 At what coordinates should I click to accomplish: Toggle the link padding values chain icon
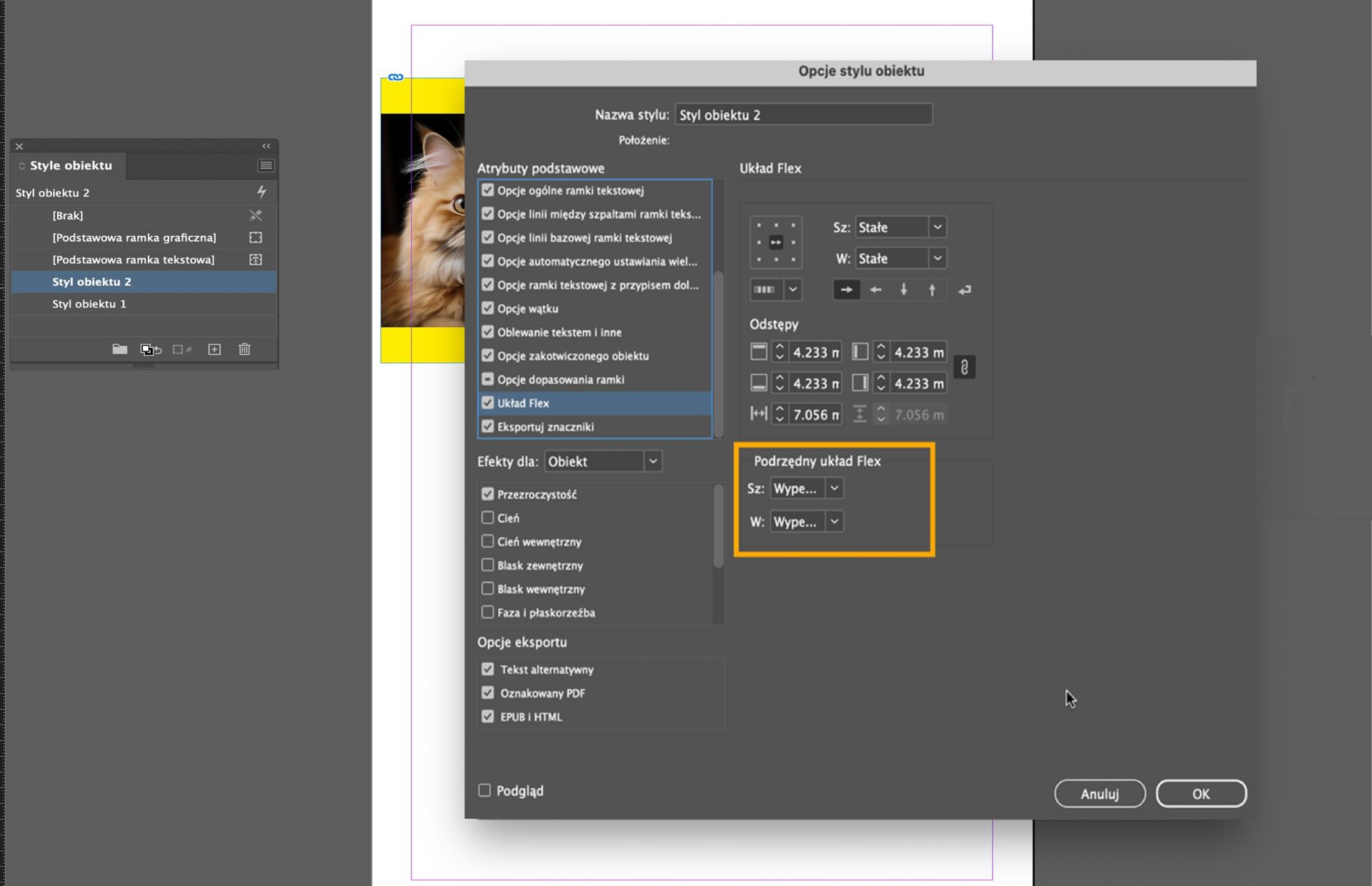[964, 367]
